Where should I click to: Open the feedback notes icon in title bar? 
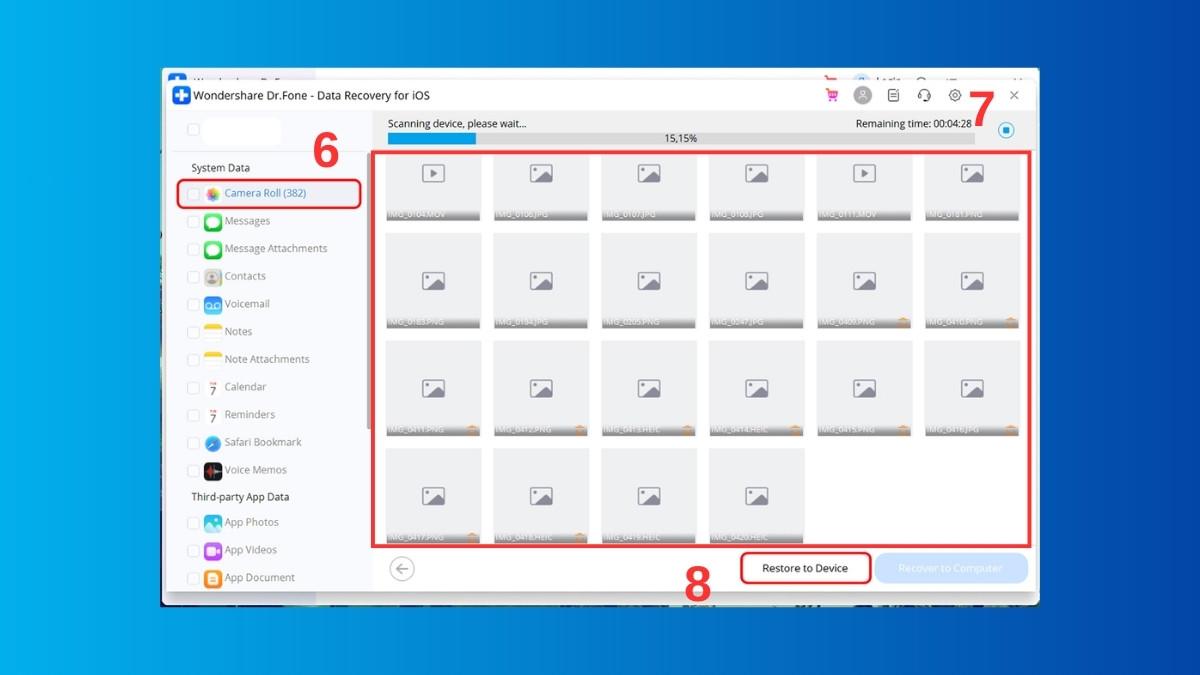(894, 95)
